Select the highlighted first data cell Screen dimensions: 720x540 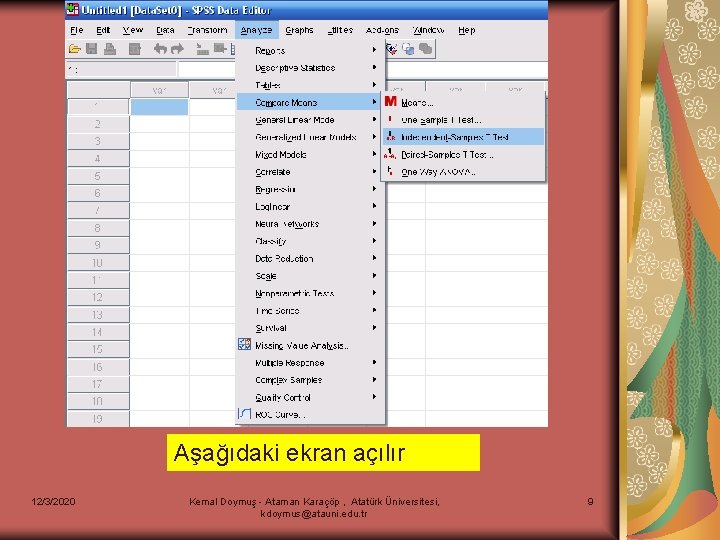(x=159, y=107)
